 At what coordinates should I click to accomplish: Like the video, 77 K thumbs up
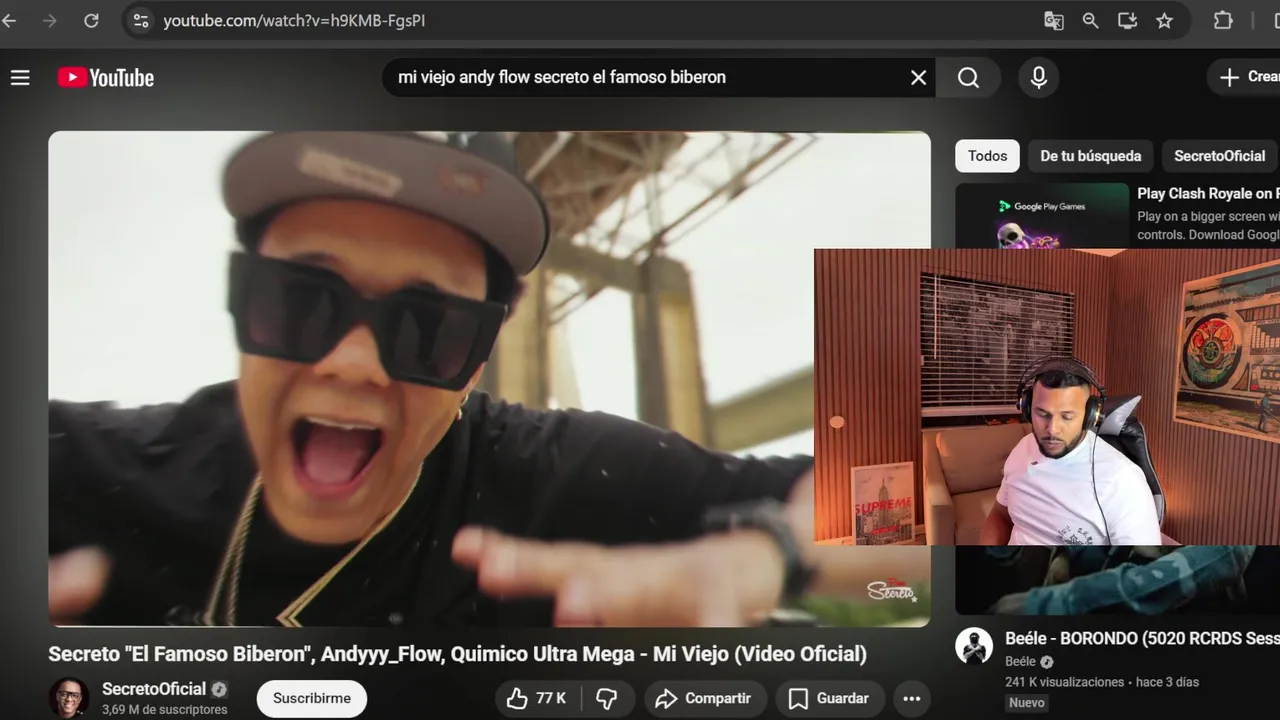coord(536,698)
